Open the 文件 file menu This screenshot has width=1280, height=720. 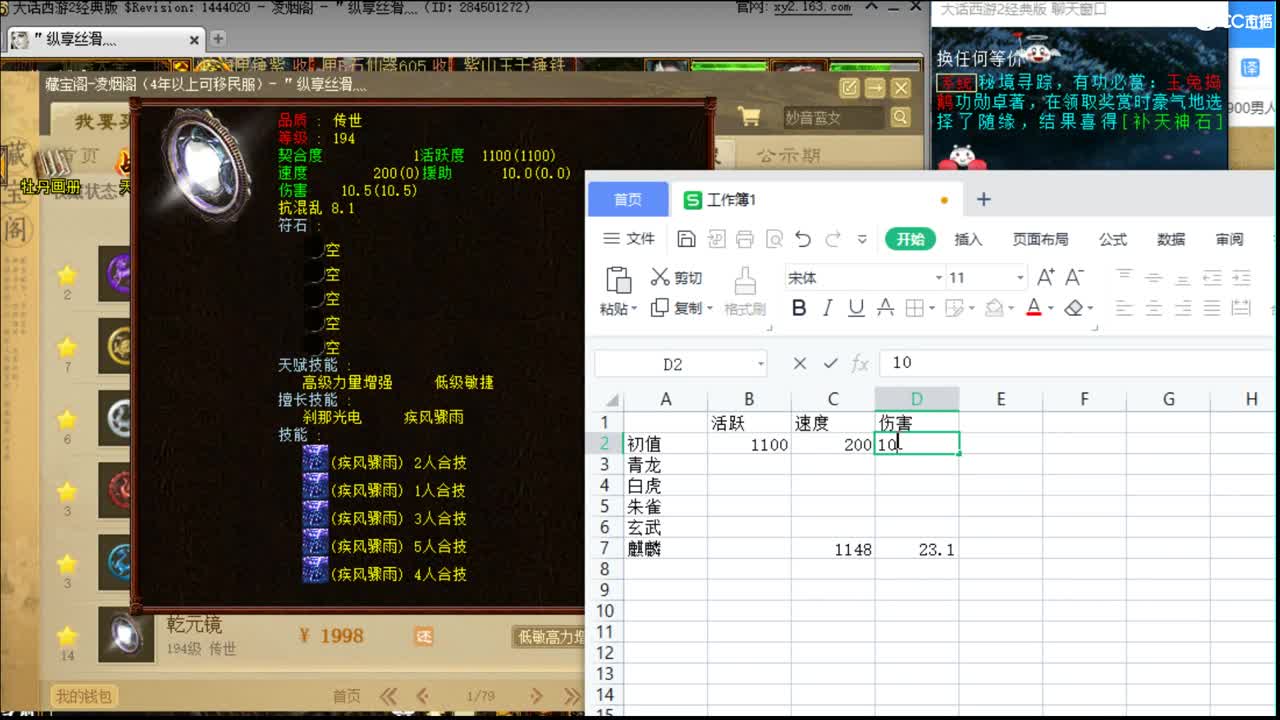(629, 239)
